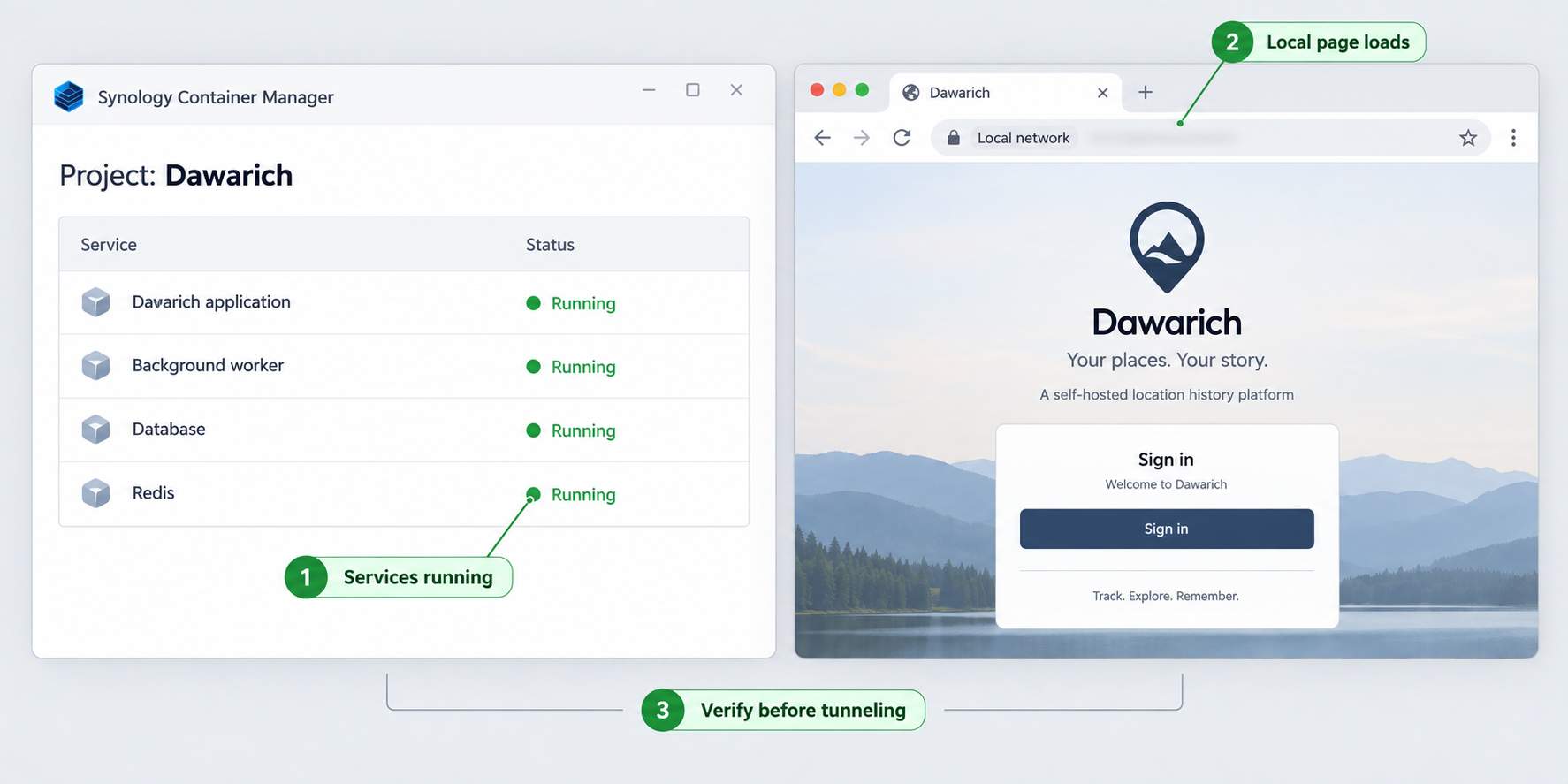1568x784 pixels.
Task: Click the Status column header
Action: coord(550,245)
